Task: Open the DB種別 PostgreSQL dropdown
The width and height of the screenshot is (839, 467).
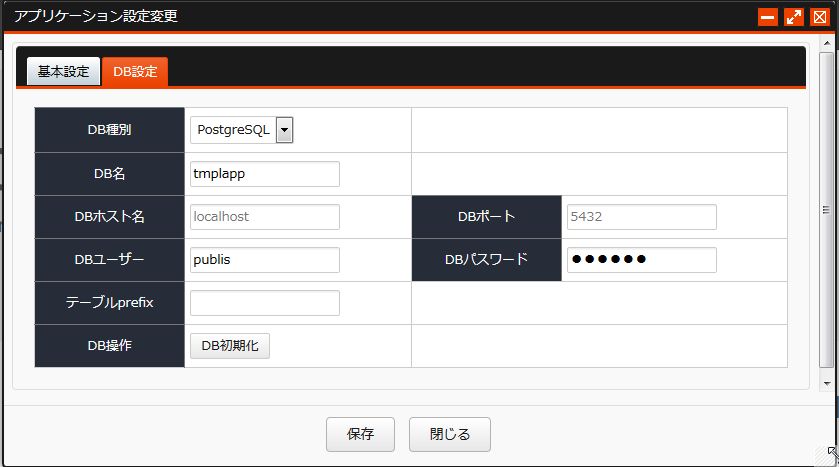Action: 241,130
